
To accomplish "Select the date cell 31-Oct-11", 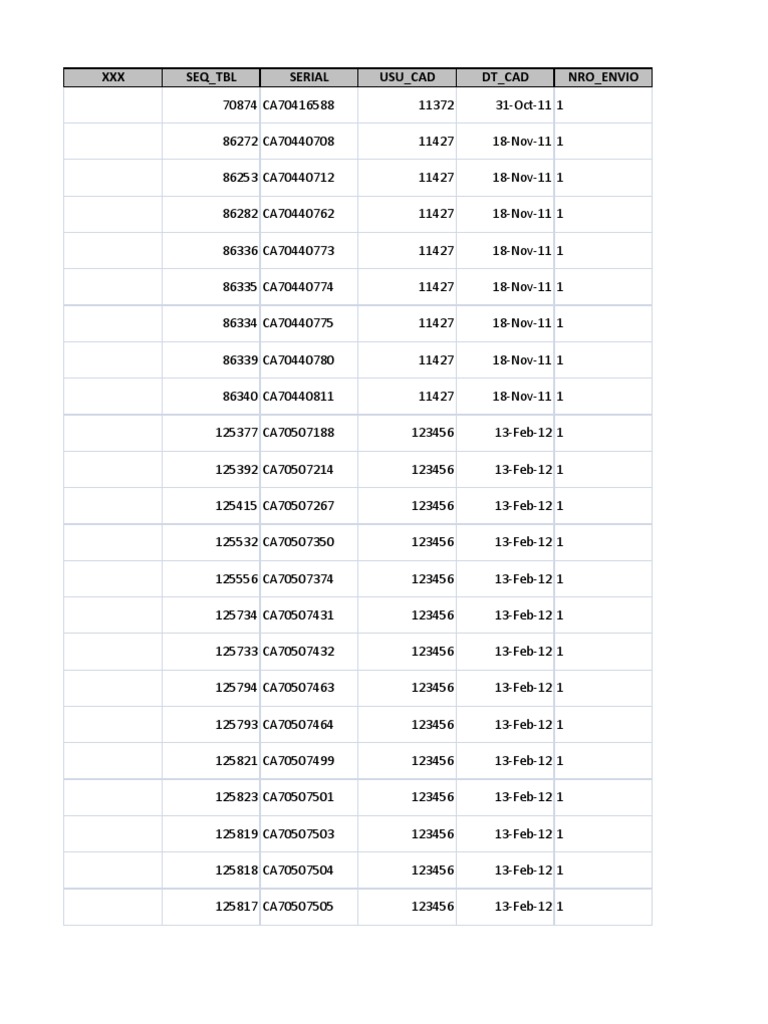I will click(x=523, y=105).
